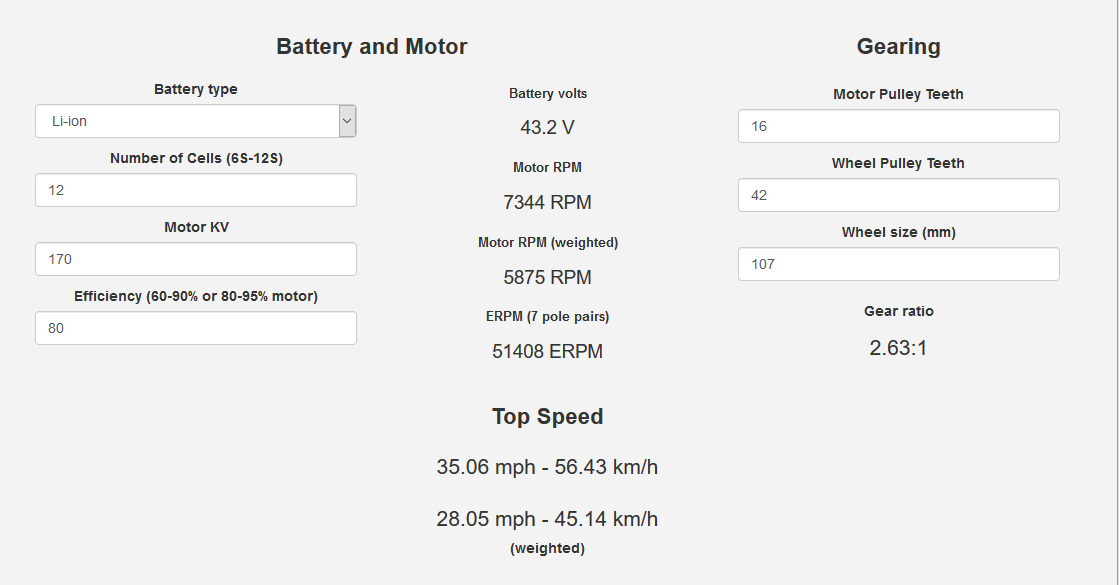Open the Battery type dropdown arrow
The height and width of the screenshot is (585, 1119).
(x=347, y=121)
